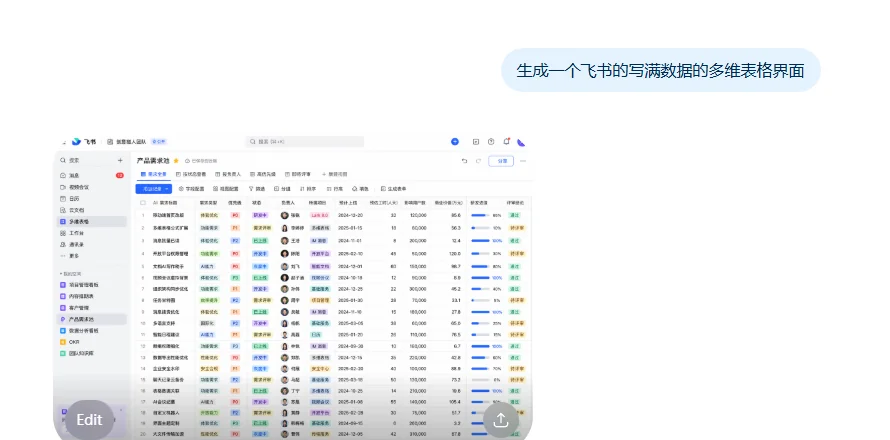Click the 120,000 cell in row 1
This screenshot has width=890, height=440.
pyautogui.click(x=418, y=216)
